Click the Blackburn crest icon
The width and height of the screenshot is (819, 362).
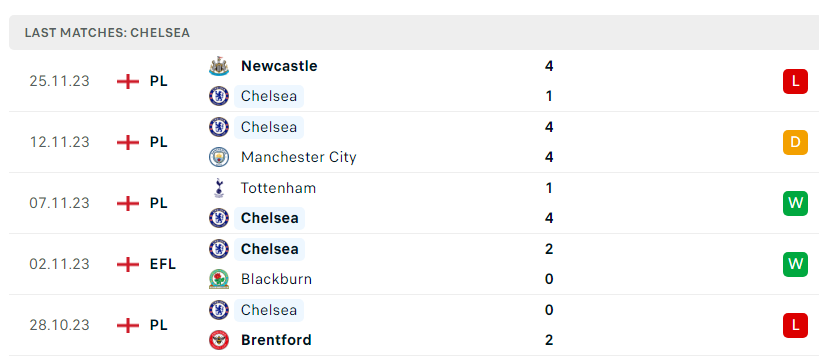(219, 279)
